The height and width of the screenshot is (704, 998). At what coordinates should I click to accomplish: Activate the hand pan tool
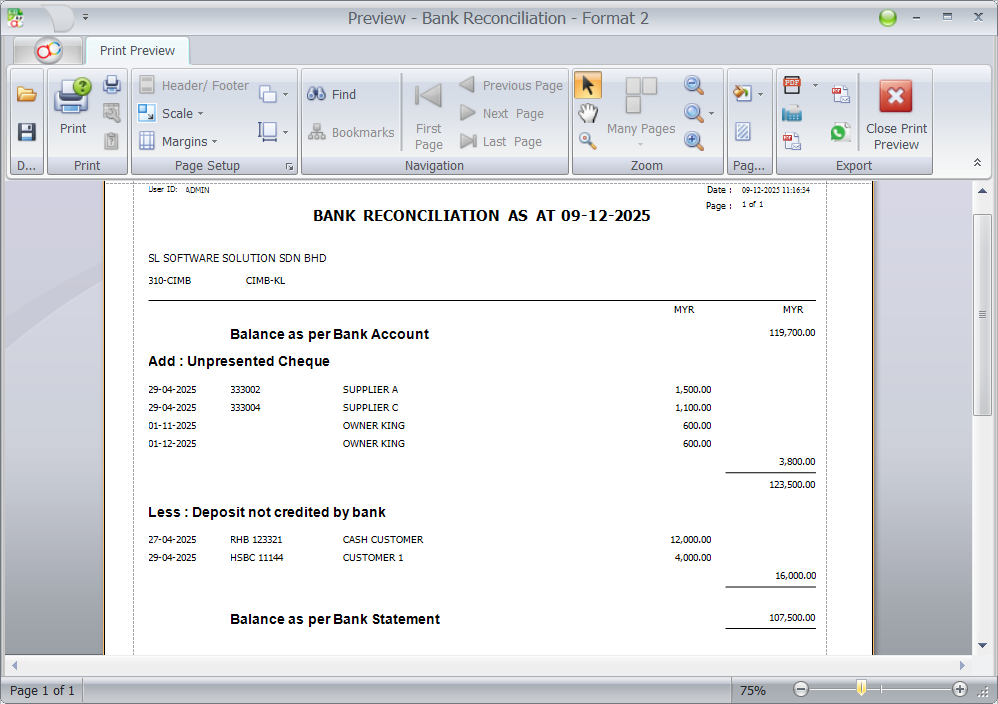[588, 112]
